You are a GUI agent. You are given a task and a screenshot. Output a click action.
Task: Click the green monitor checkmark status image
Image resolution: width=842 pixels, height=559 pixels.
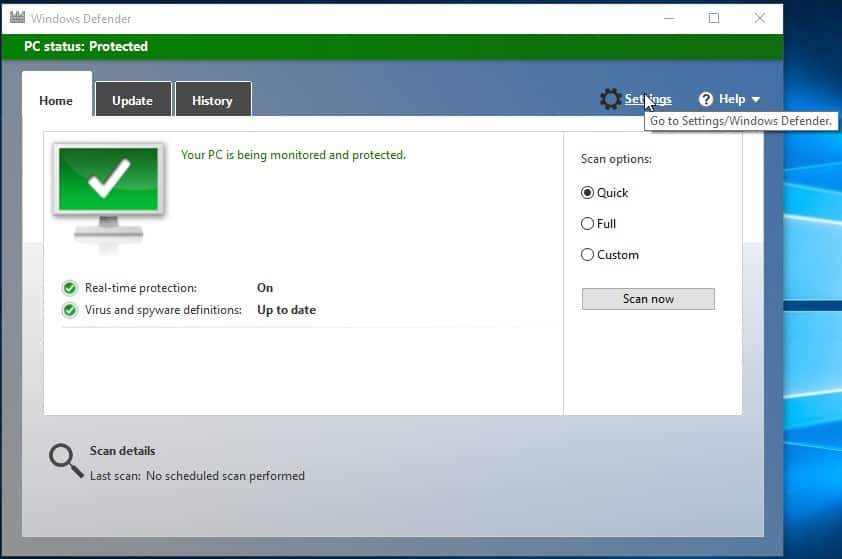(109, 189)
